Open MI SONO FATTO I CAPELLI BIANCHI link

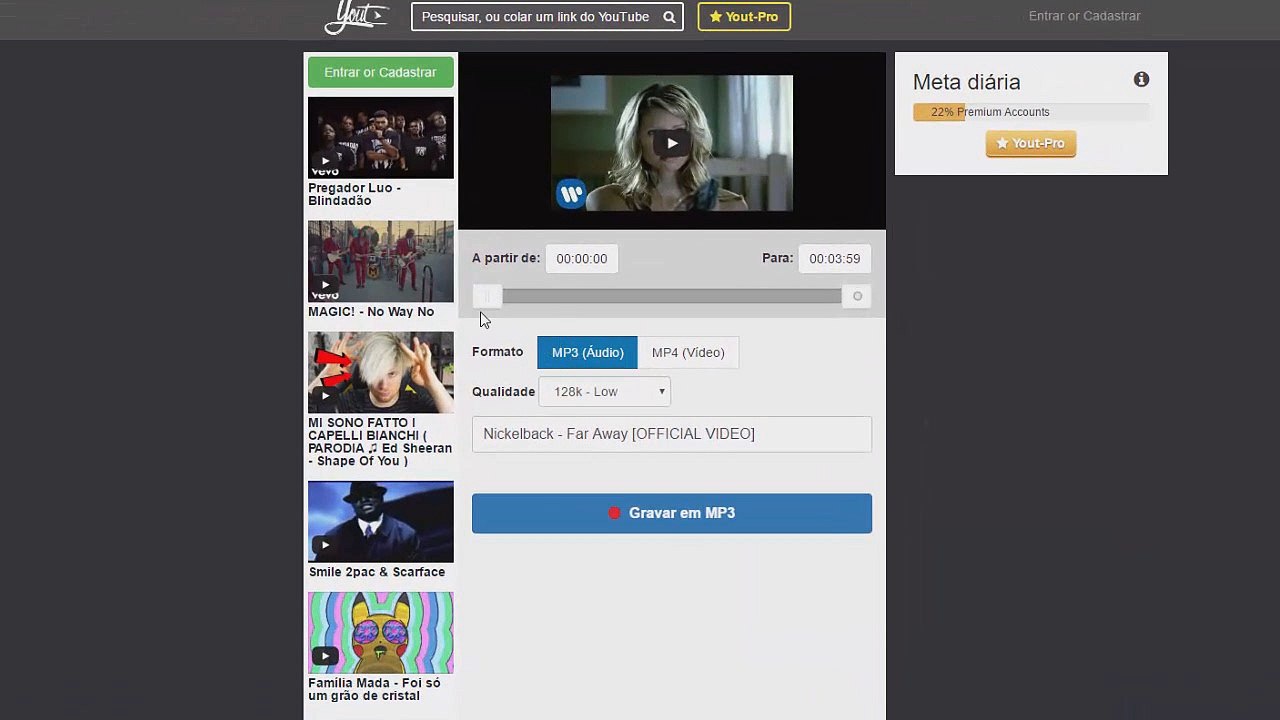pos(380,442)
